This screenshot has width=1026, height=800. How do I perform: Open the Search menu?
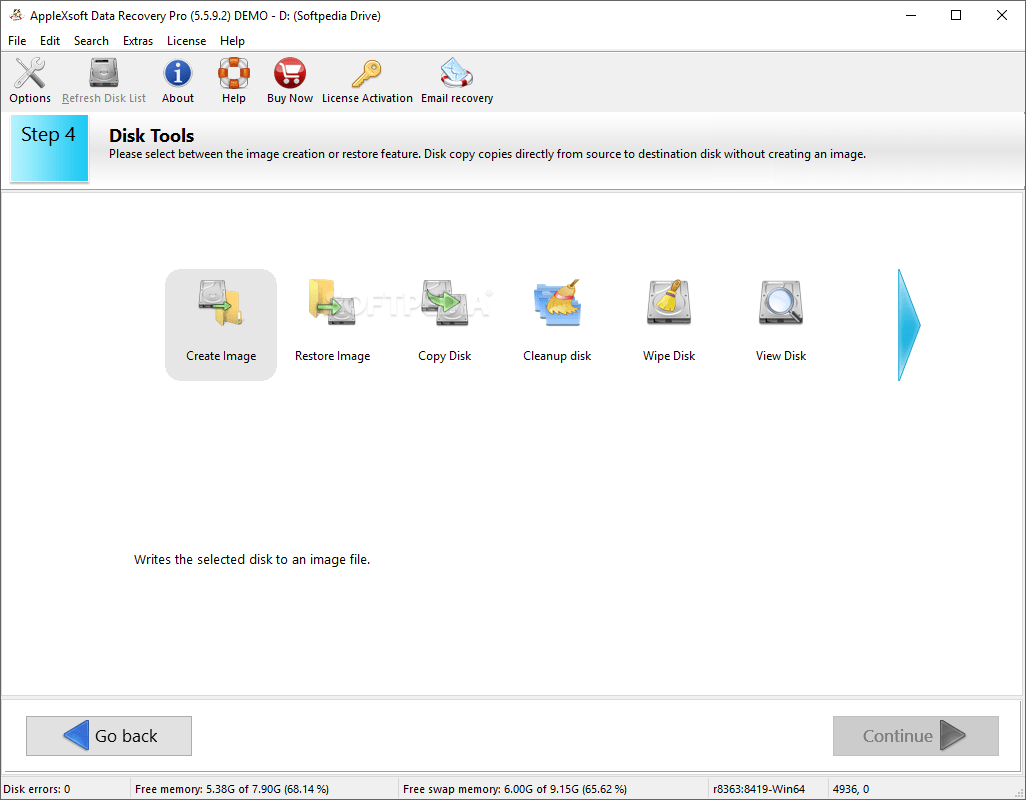click(x=91, y=41)
